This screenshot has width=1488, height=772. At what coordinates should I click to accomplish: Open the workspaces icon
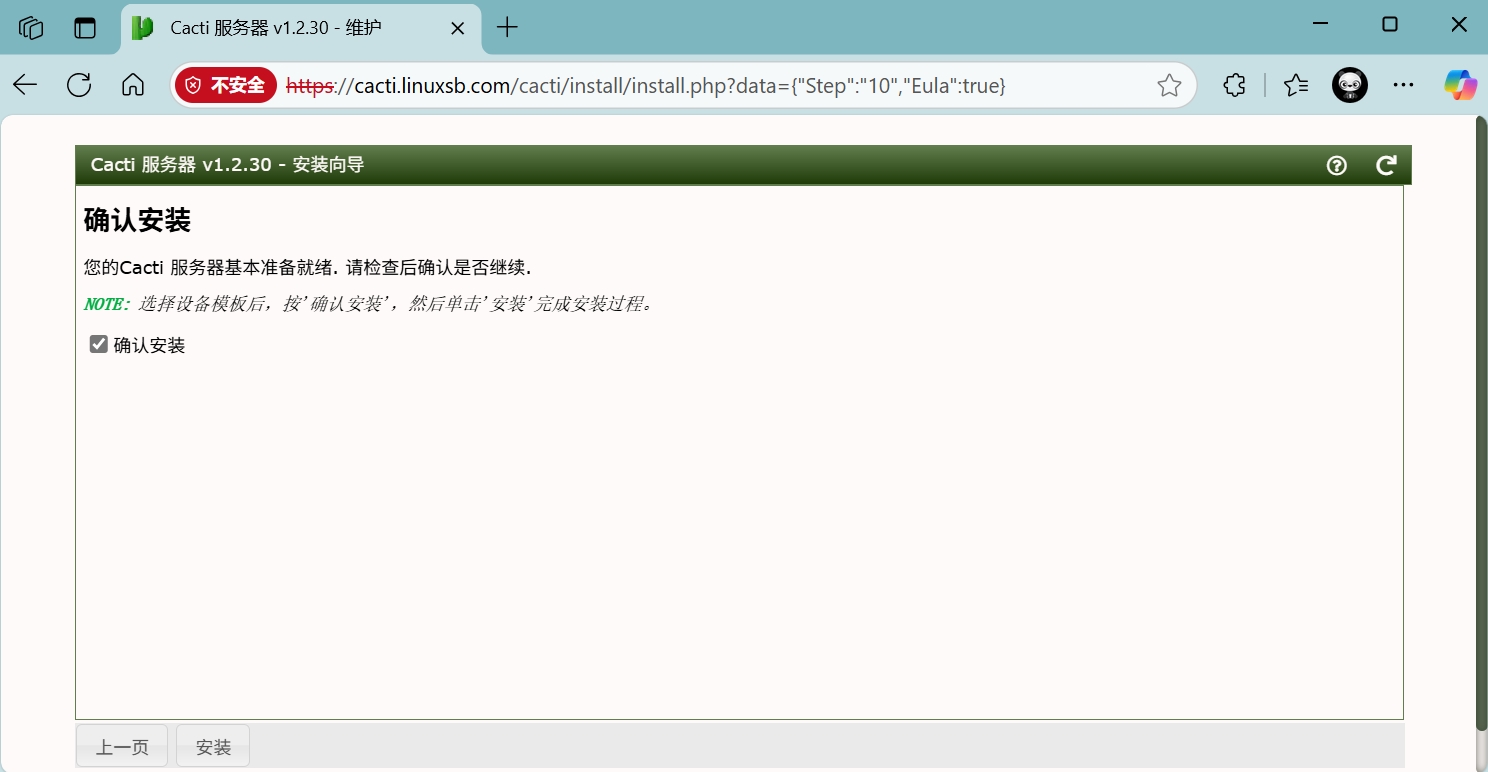(31, 28)
